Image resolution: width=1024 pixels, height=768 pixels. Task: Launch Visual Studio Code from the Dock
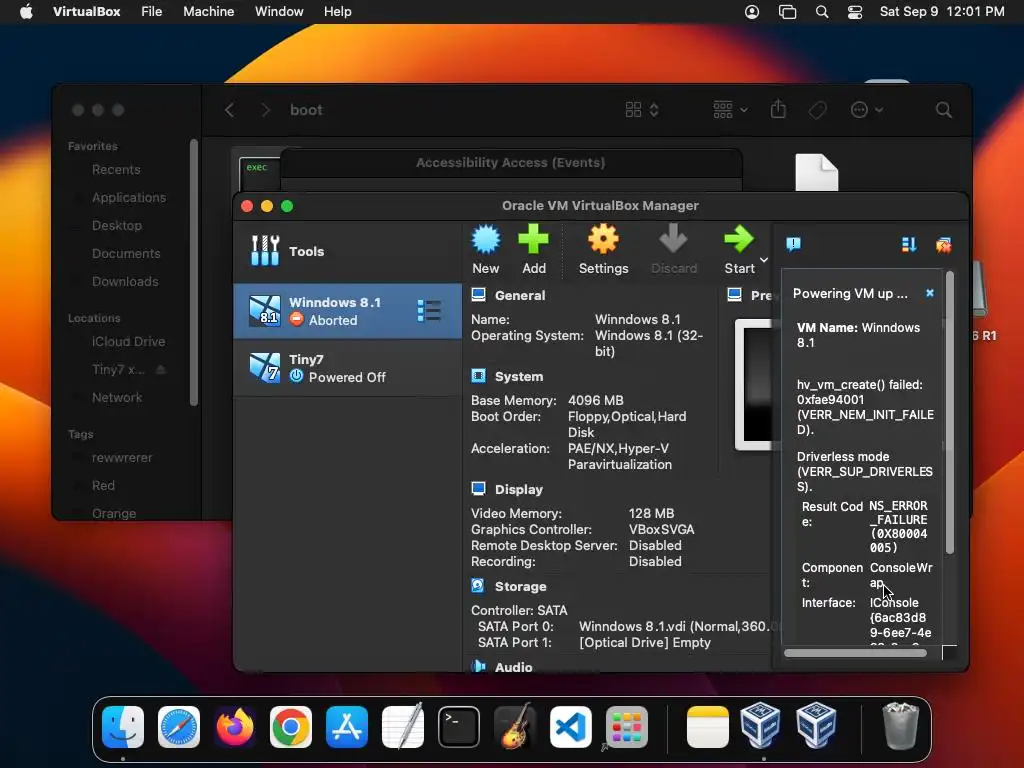point(571,726)
